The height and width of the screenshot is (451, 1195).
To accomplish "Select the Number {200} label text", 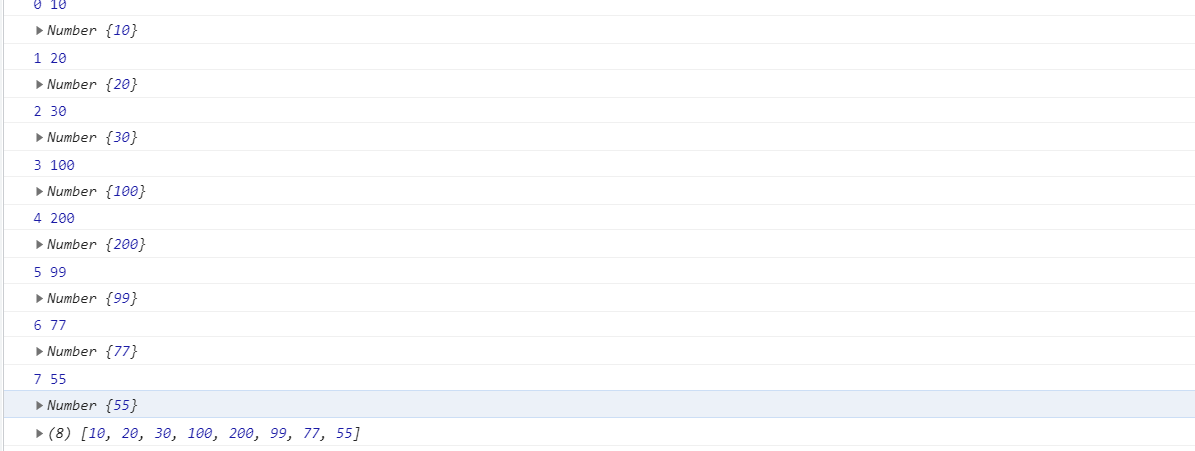I will coord(96,245).
